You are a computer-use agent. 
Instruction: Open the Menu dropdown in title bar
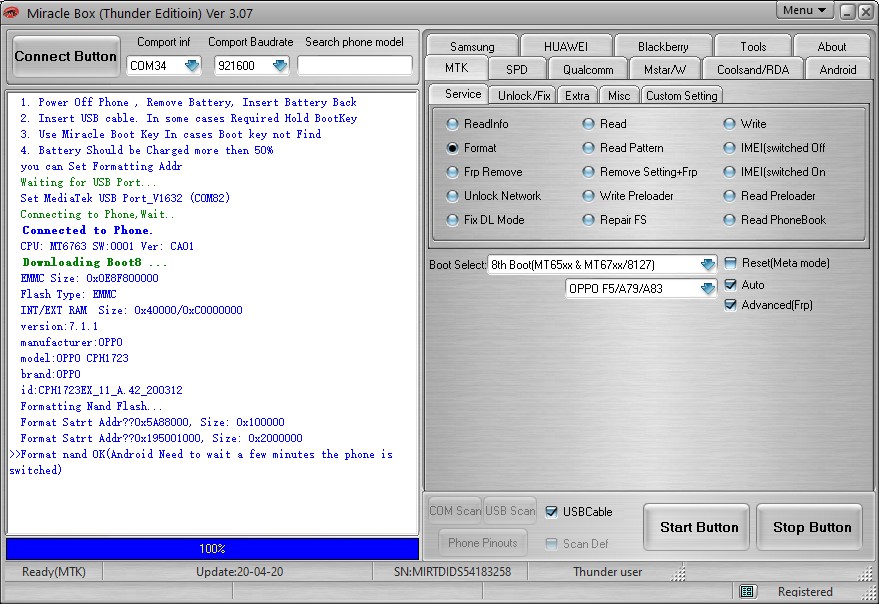[804, 10]
